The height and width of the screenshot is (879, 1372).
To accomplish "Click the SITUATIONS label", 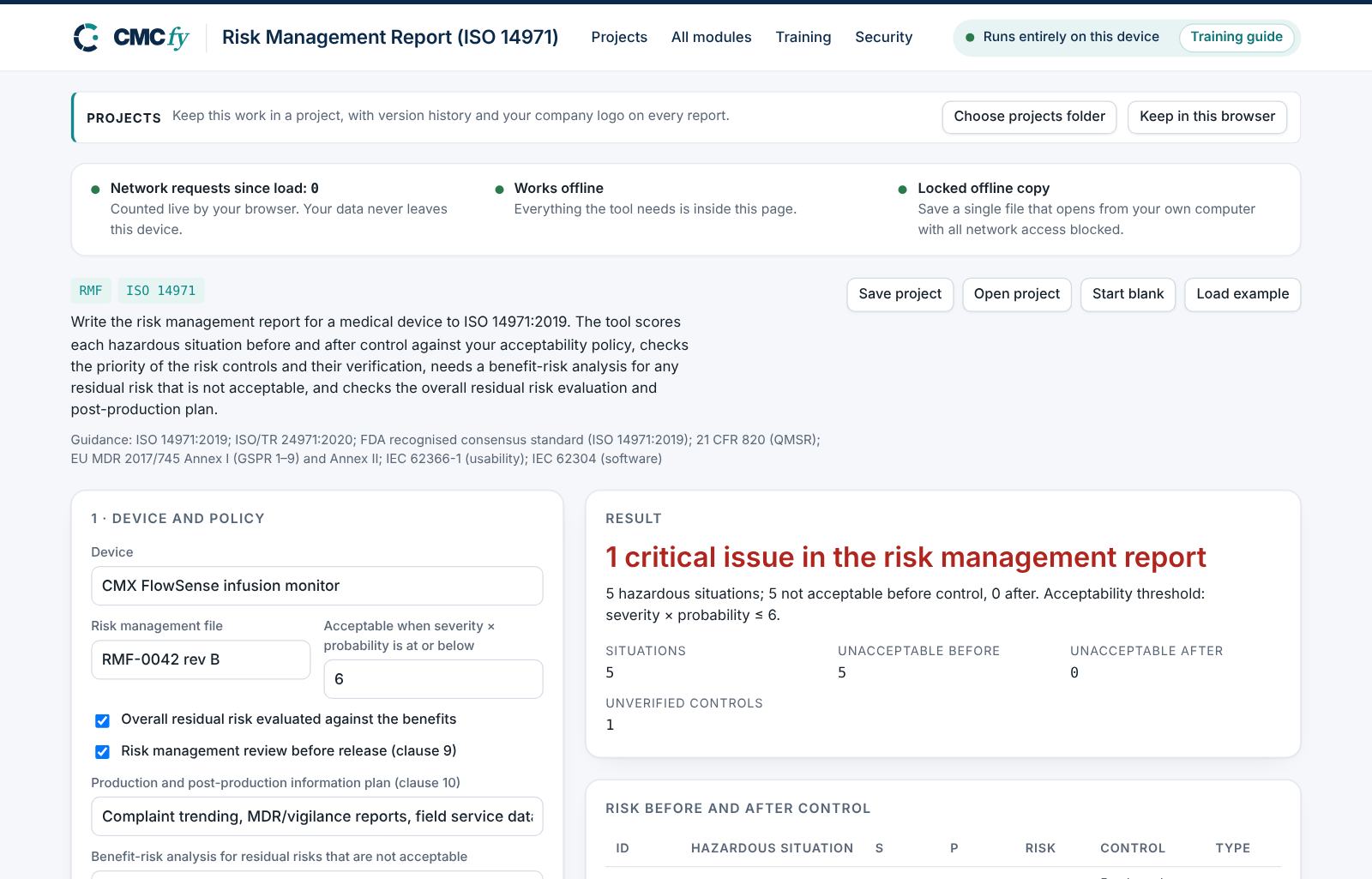I will click(x=646, y=651).
